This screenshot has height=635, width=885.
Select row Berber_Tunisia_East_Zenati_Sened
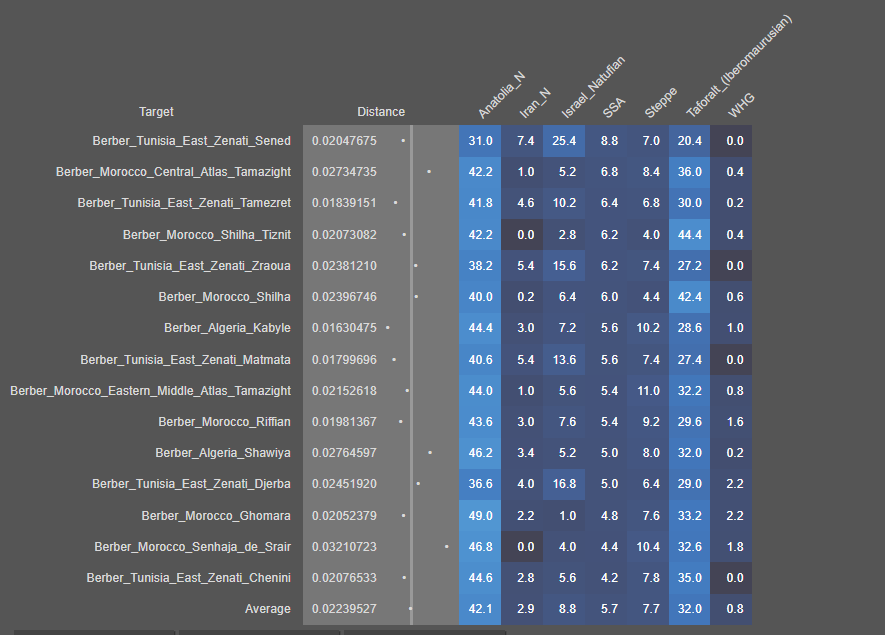pos(192,141)
